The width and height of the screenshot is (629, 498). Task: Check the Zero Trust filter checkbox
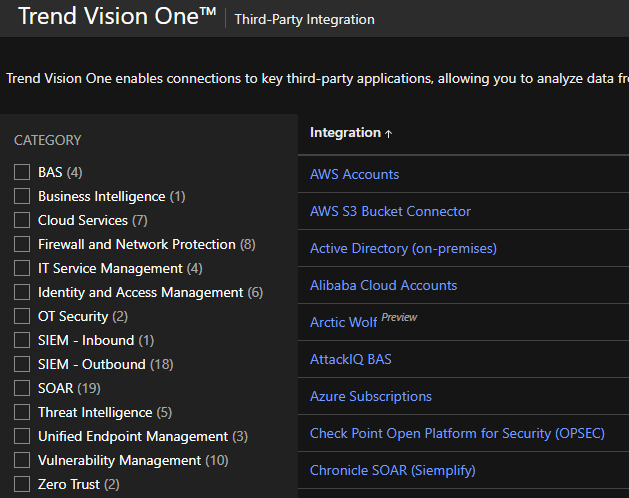coord(22,485)
